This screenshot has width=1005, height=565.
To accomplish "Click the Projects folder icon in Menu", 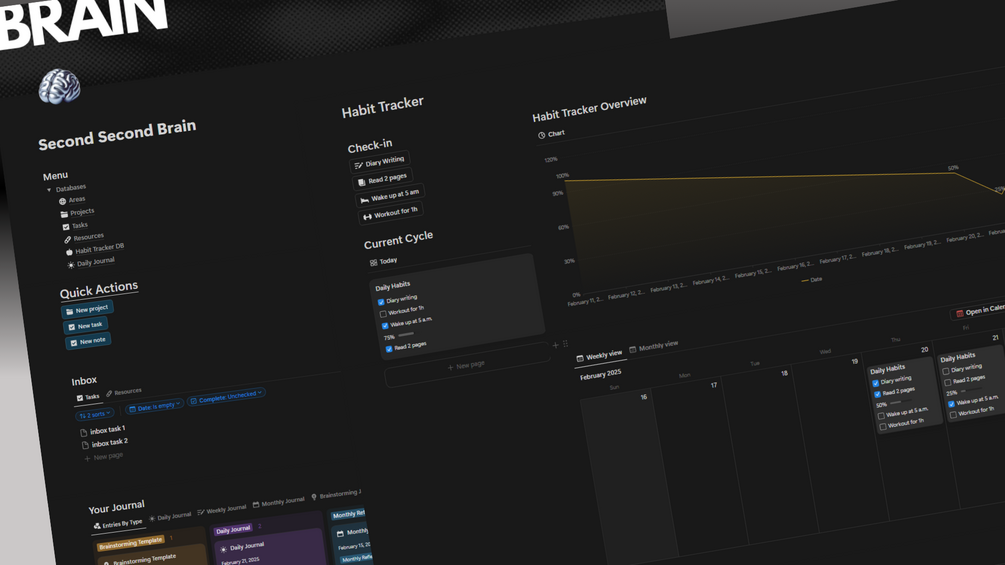I will [x=64, y=214].
